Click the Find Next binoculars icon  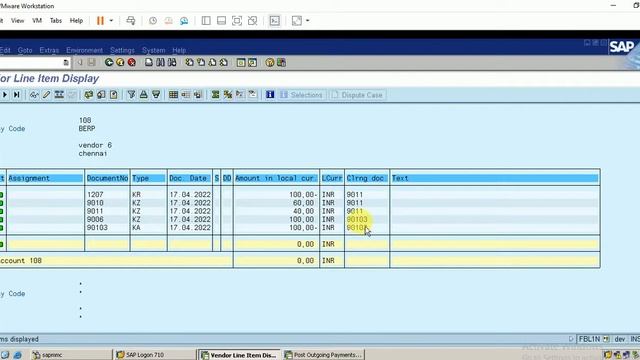pos(172,62)
